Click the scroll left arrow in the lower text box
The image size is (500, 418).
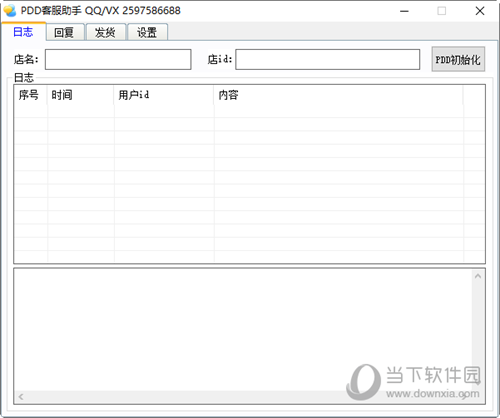[21, 397]
